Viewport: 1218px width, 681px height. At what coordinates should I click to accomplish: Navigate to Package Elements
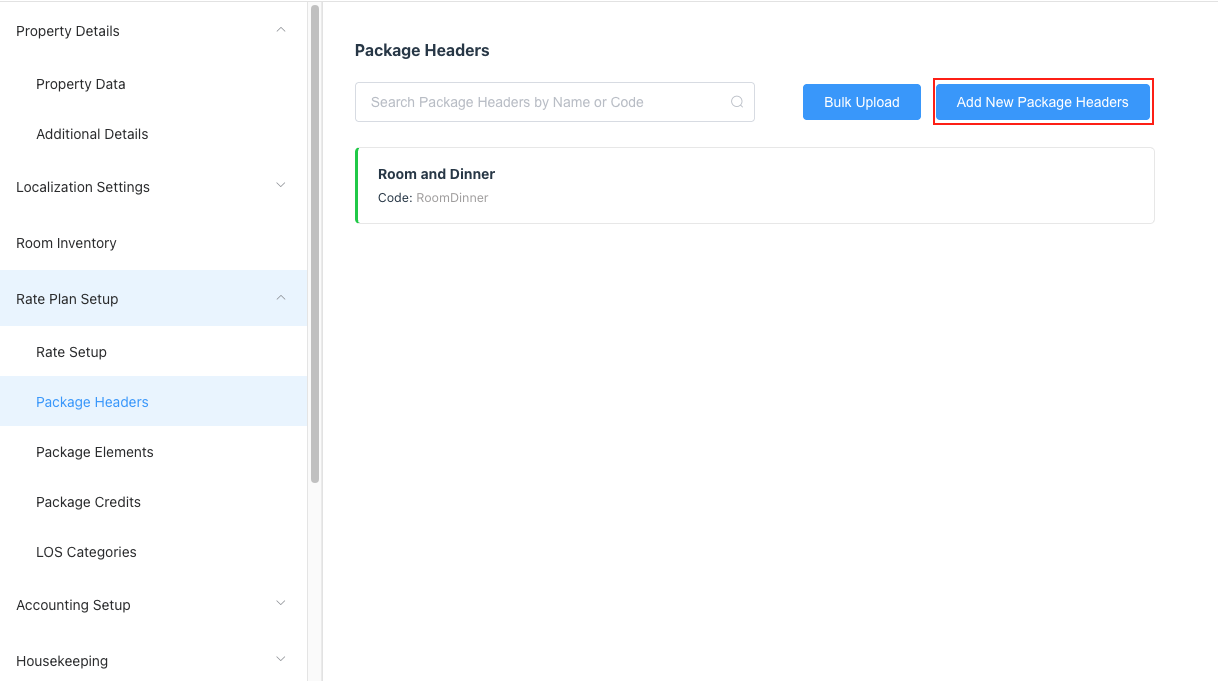coord(95,452)
